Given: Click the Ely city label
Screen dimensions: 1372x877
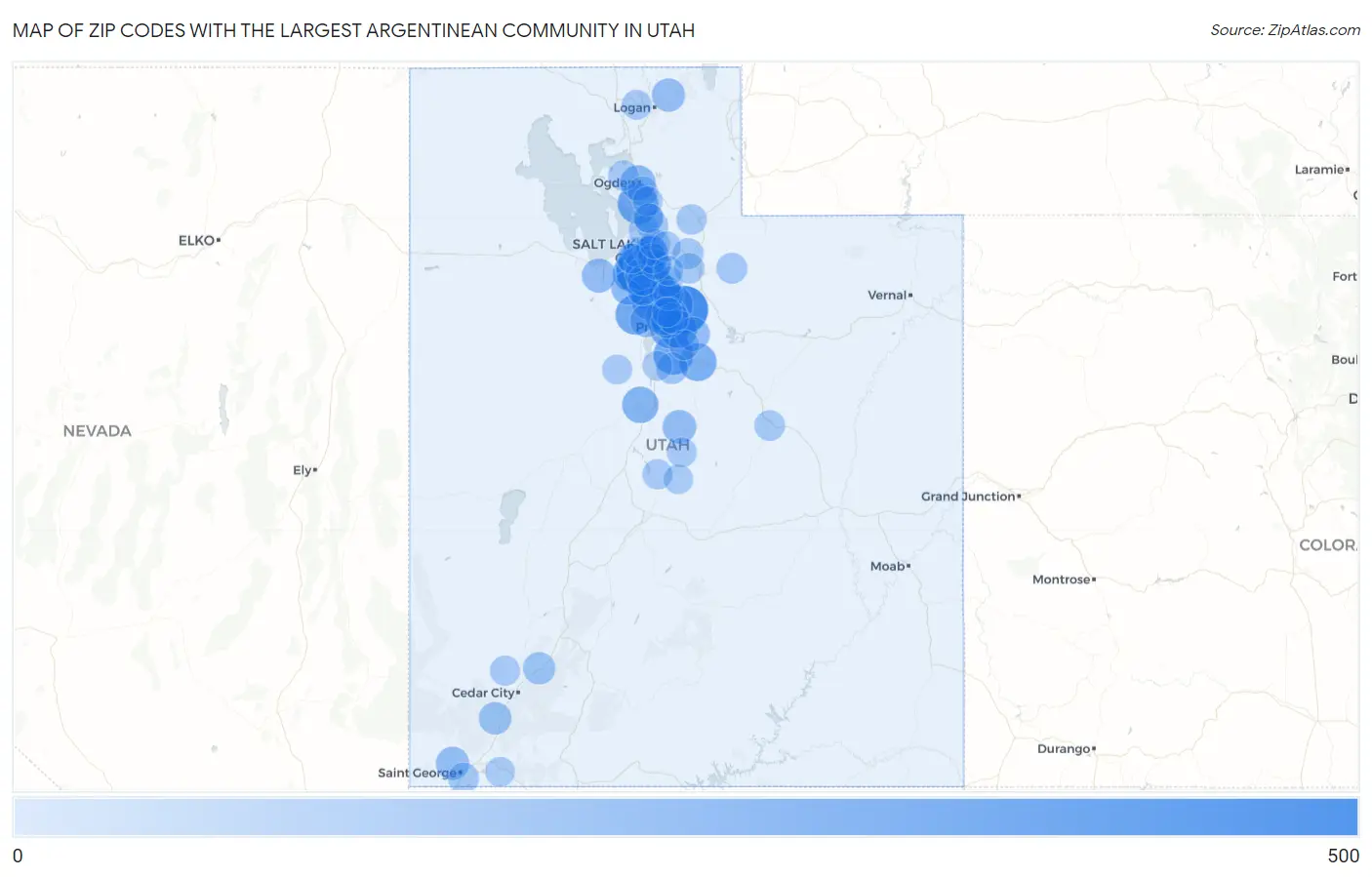Looking at the screenshot, I should [303, 470].
